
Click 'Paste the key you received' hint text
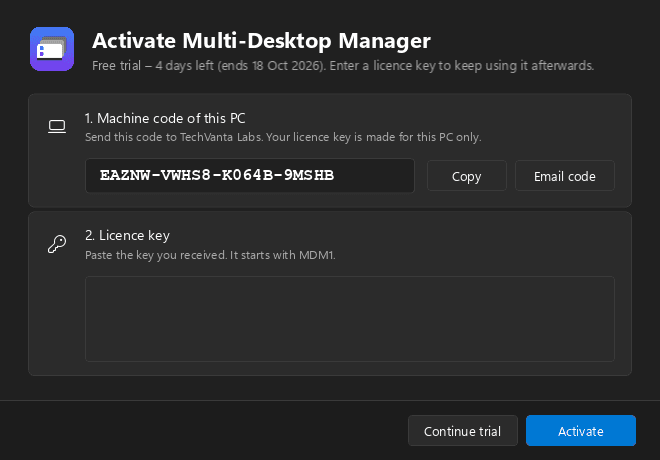click(210, 255)
